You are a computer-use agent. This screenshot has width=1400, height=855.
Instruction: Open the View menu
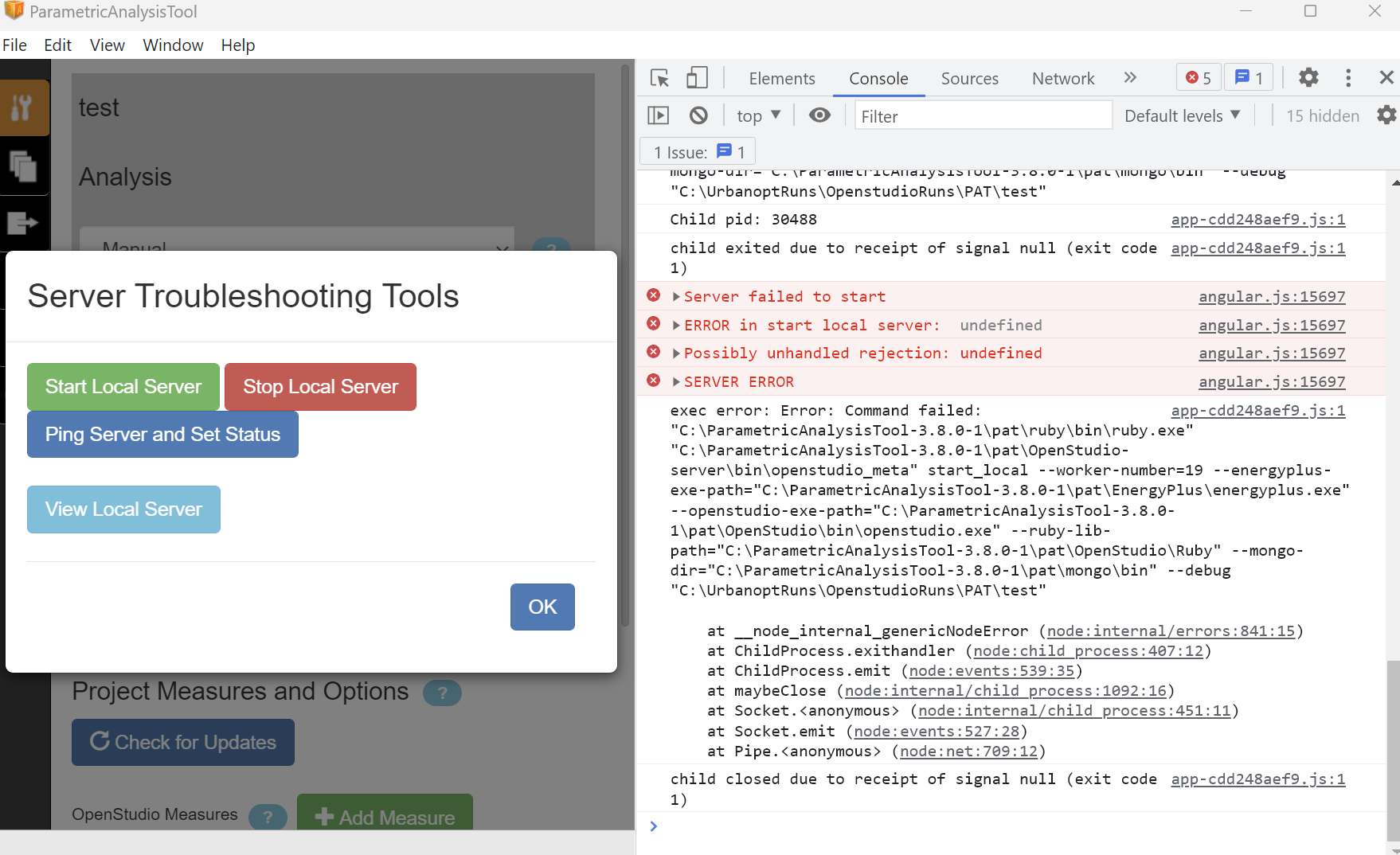[107, 45]
